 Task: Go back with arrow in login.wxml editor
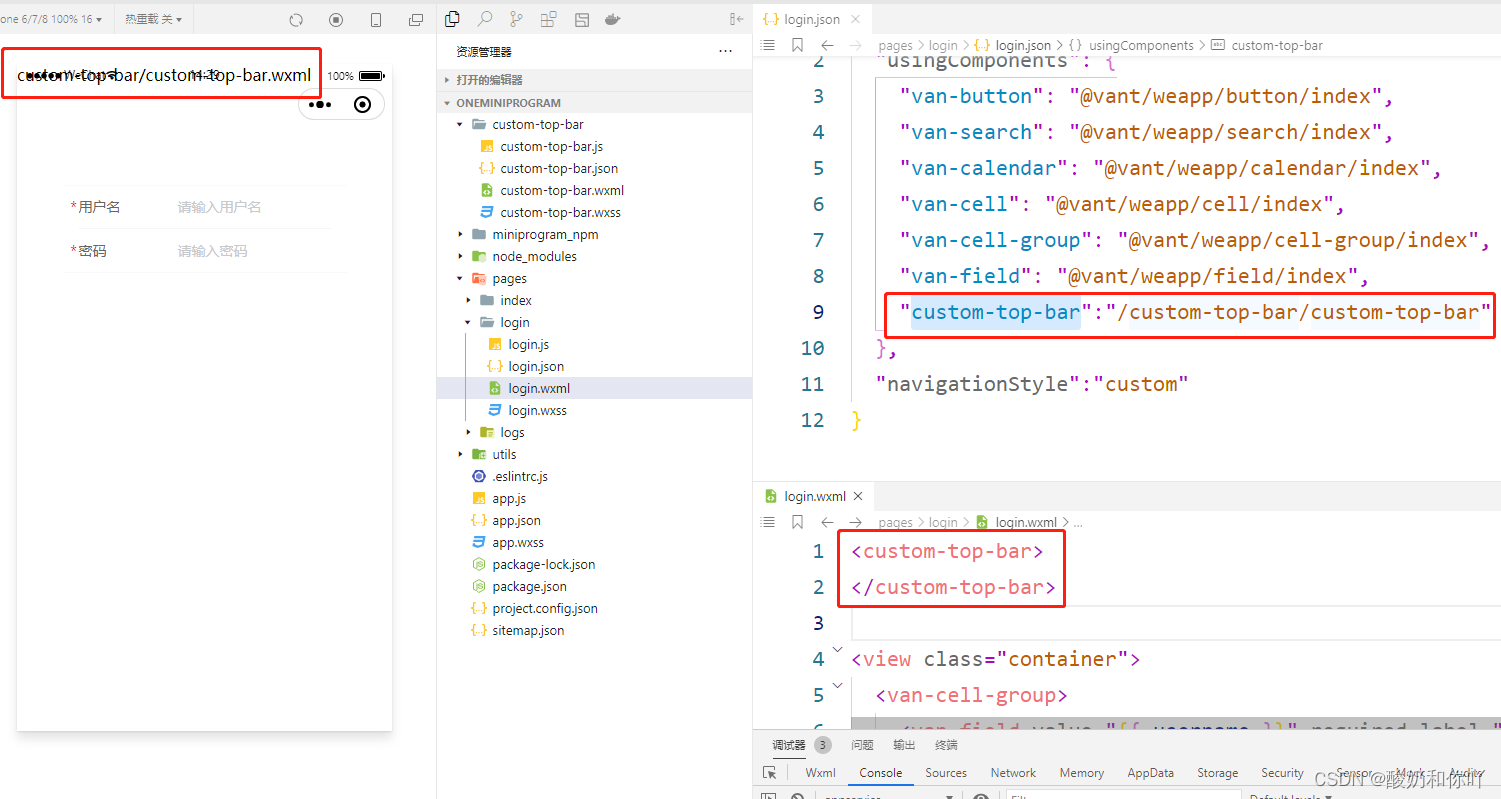click(x=827, y=522)
